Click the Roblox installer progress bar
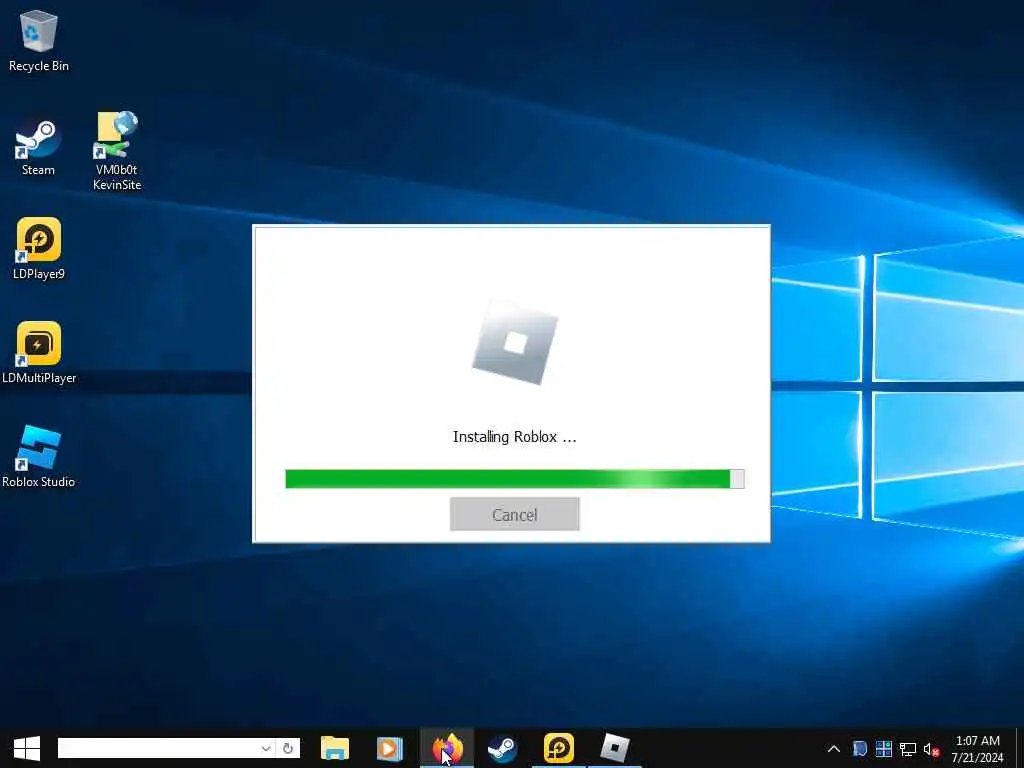 coord(515,479)
